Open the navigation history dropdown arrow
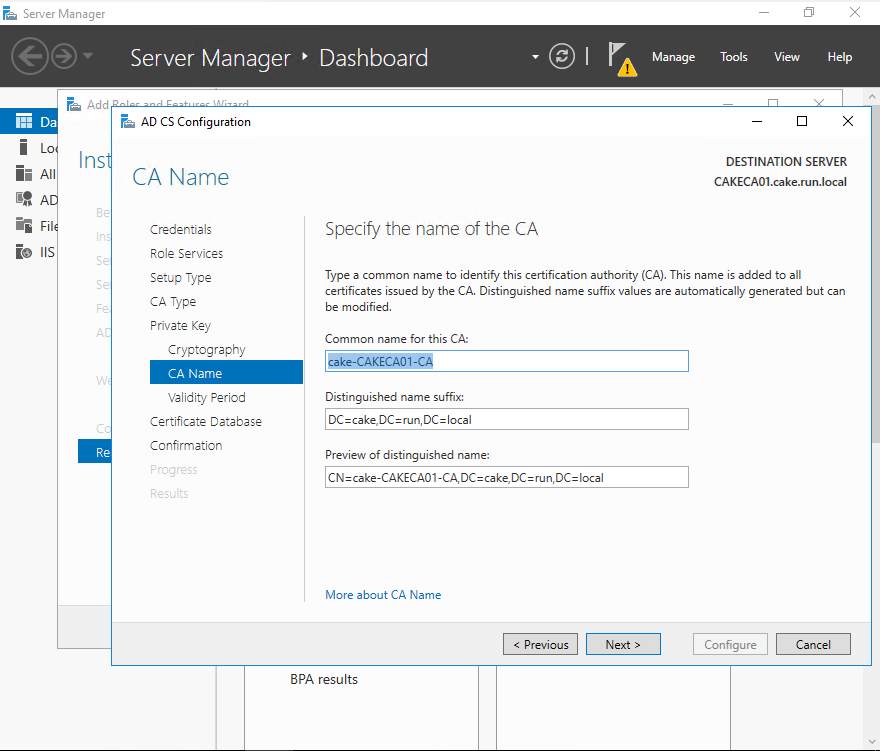This screenshot has width=880, height=751. click(x=88, y=56)
